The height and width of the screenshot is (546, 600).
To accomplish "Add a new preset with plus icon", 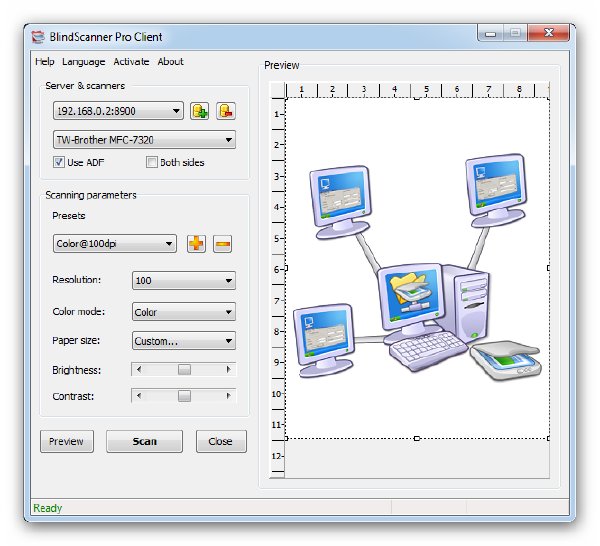I will coord(196,244).
